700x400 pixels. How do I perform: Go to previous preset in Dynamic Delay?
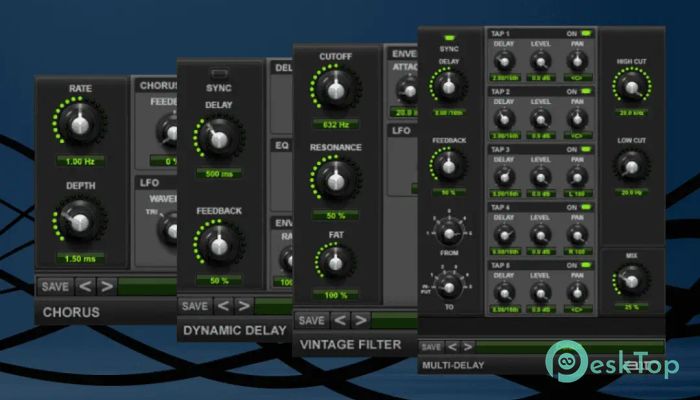[x=224, y=306]
